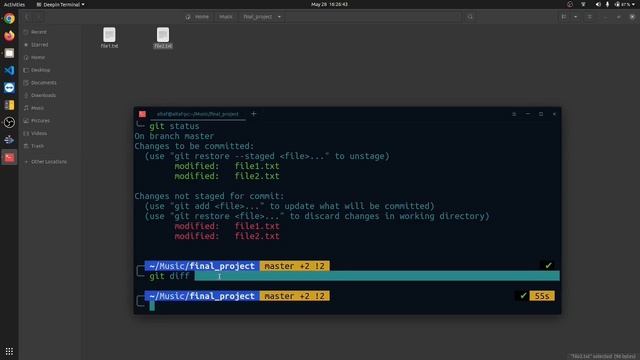
Task: Add a new terminal tab
Action: click(x=253, y=114)
